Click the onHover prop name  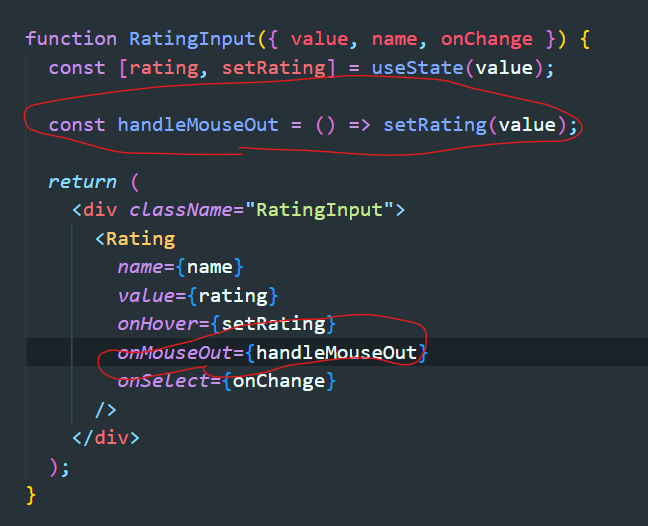(x=157, y=324)
